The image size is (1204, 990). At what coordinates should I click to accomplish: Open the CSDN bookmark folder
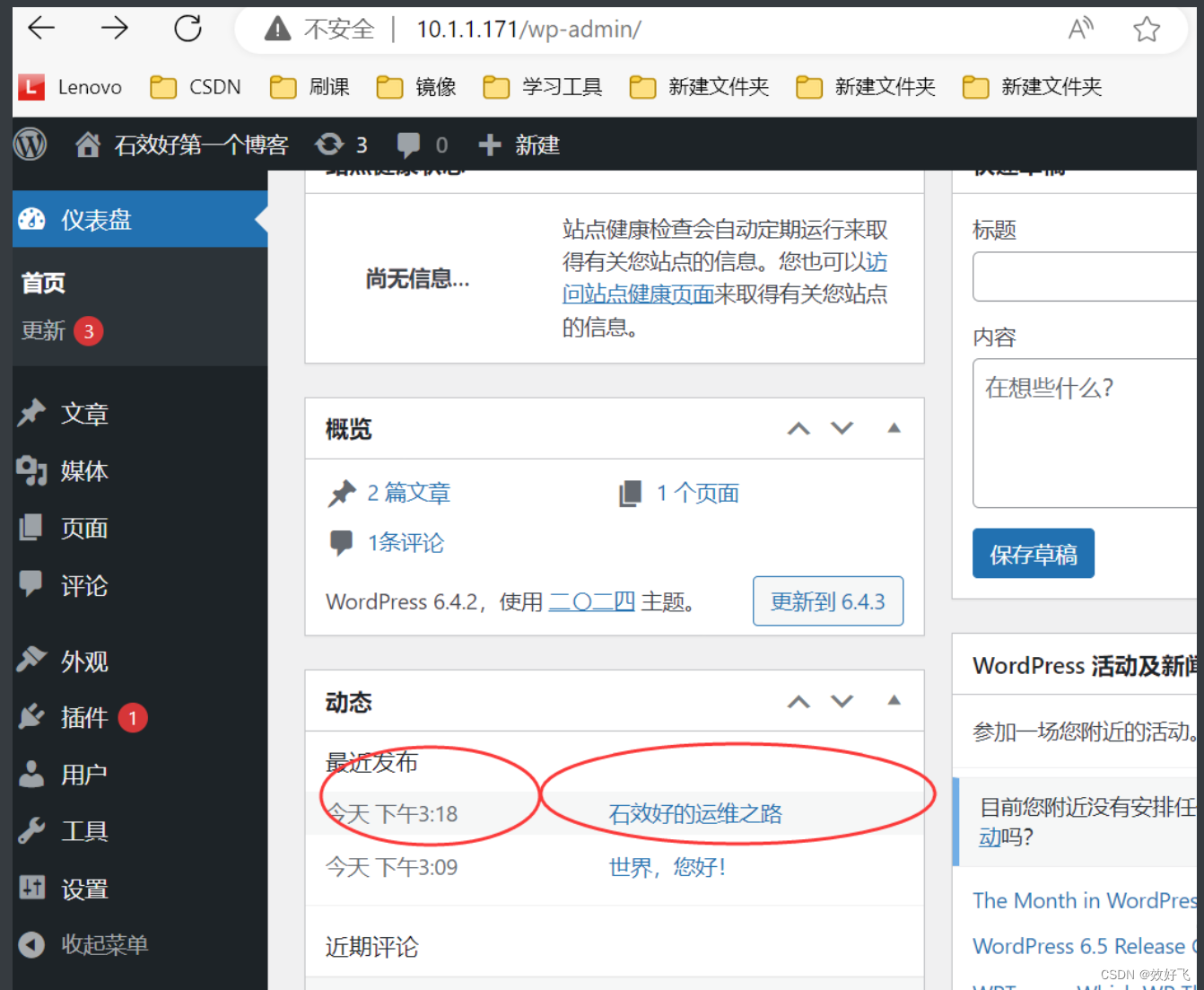[196, 87]
